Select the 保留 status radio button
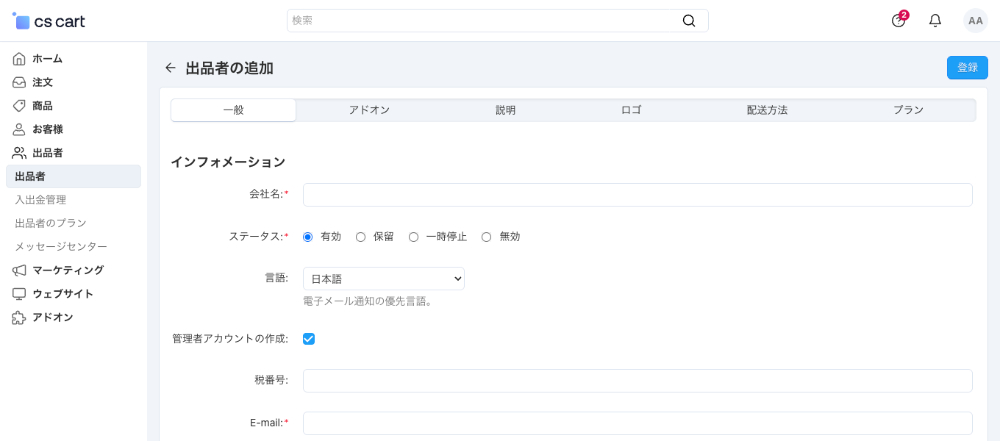 tap(361, 237)
